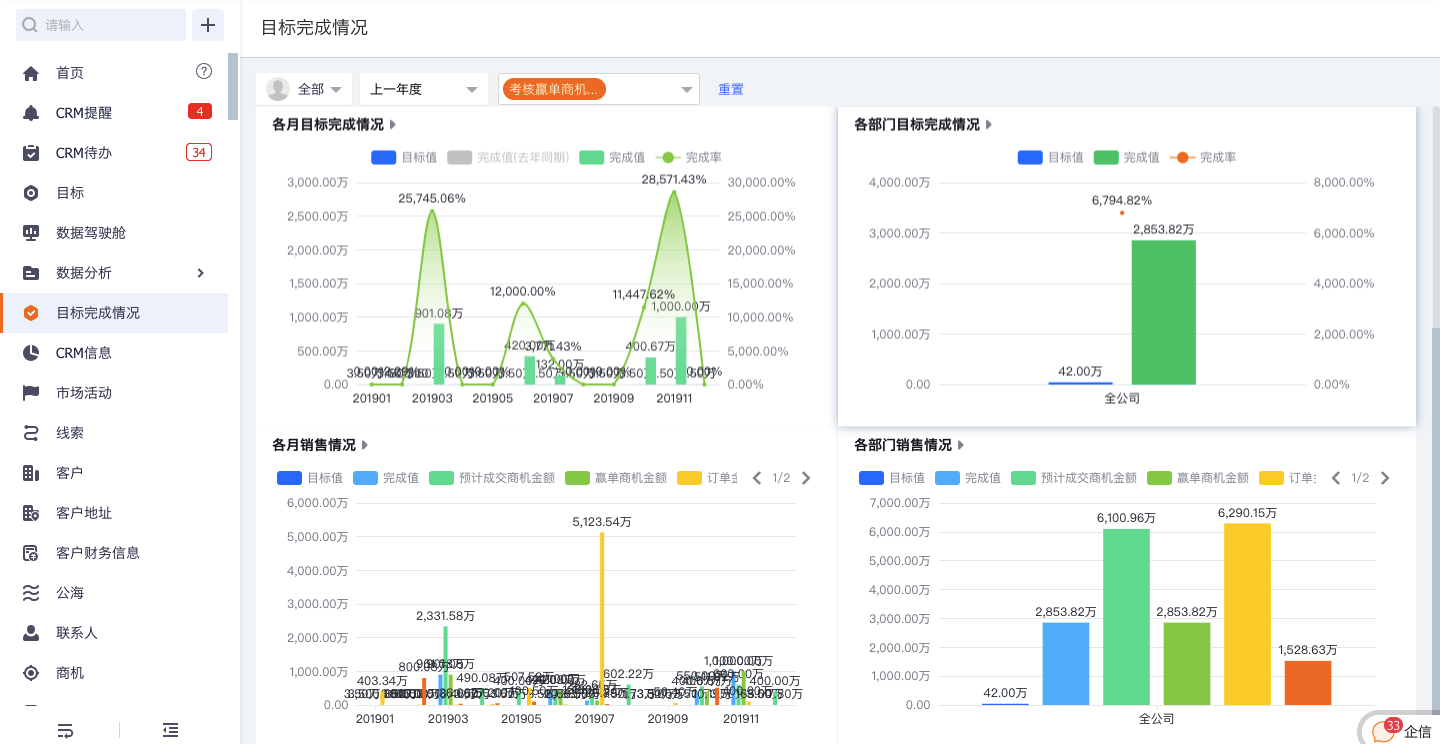Image resolution: width=1442 pixels, height=744 pixels.
Task: Toggle the 目标值 legend in 各月目标完成情况
Action: (x=403, y=157)
